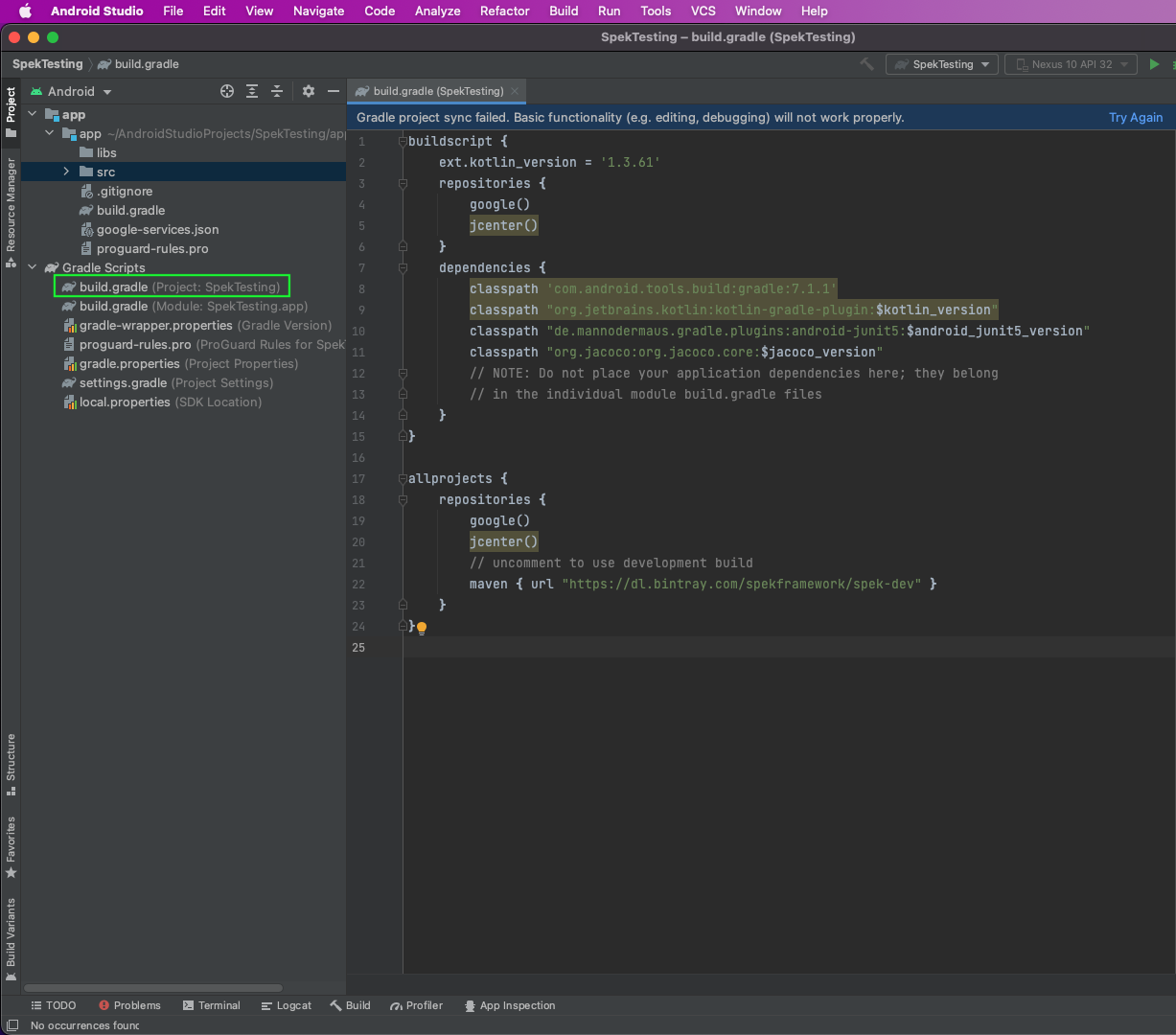Open the Logcat tool window

[286, 1005]
